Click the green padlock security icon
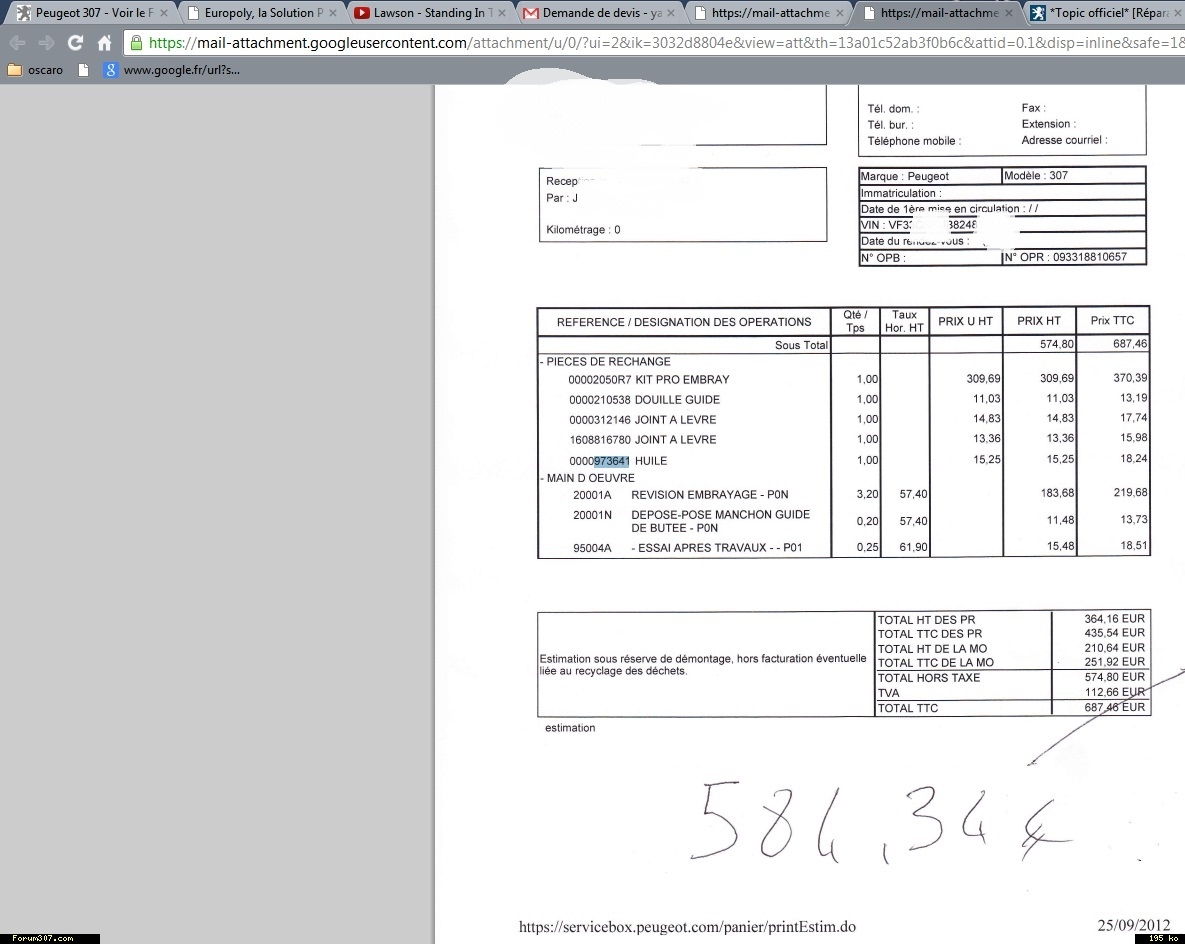 (136, 42)
